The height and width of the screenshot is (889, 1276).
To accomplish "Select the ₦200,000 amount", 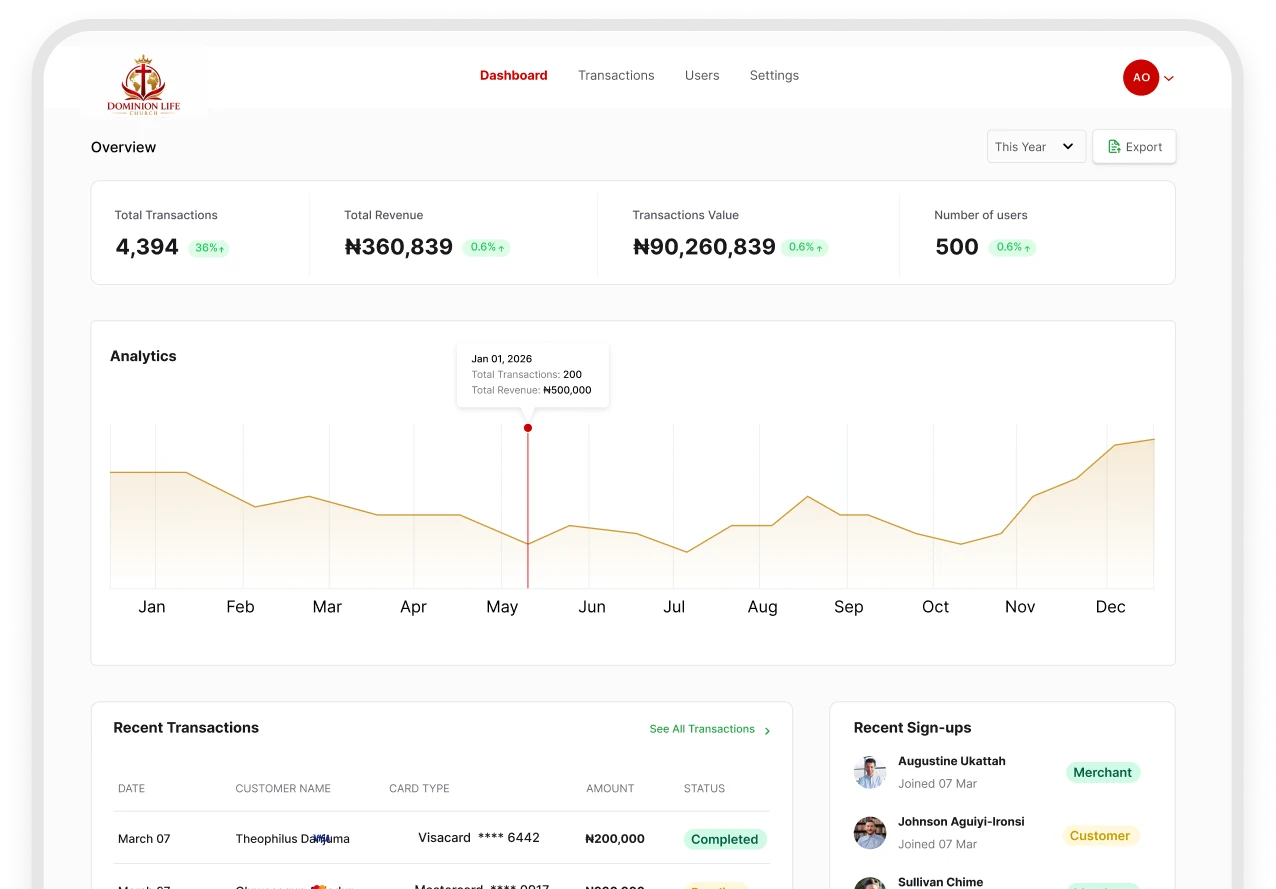I will (x=615, y=839).
